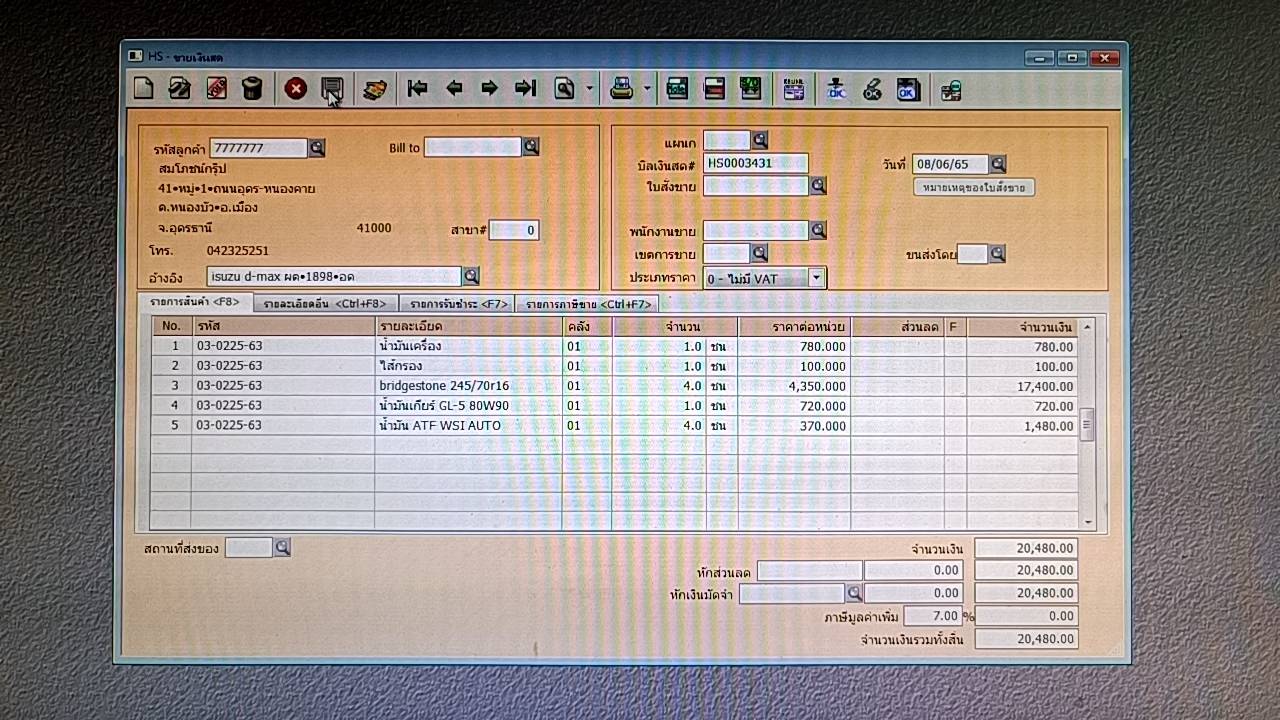
Task: Click the VAT percent 7.00 field
Action: (x=932, y=616)
